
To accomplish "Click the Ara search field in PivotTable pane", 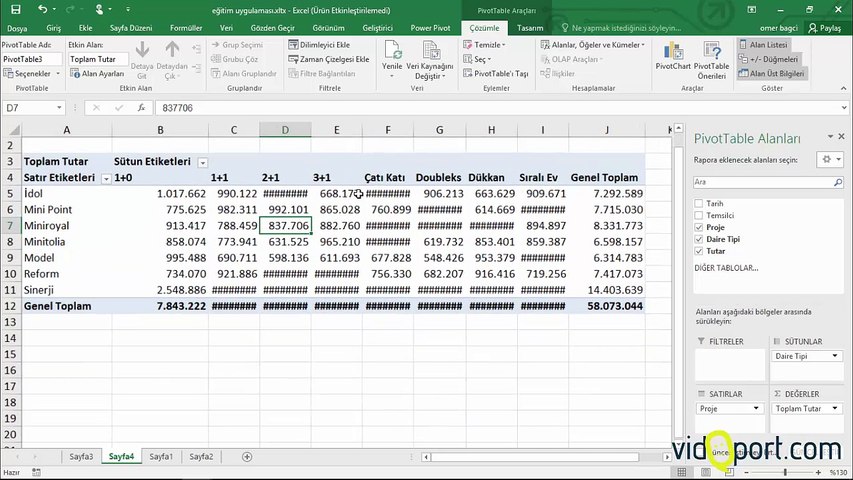I will 762,183.
